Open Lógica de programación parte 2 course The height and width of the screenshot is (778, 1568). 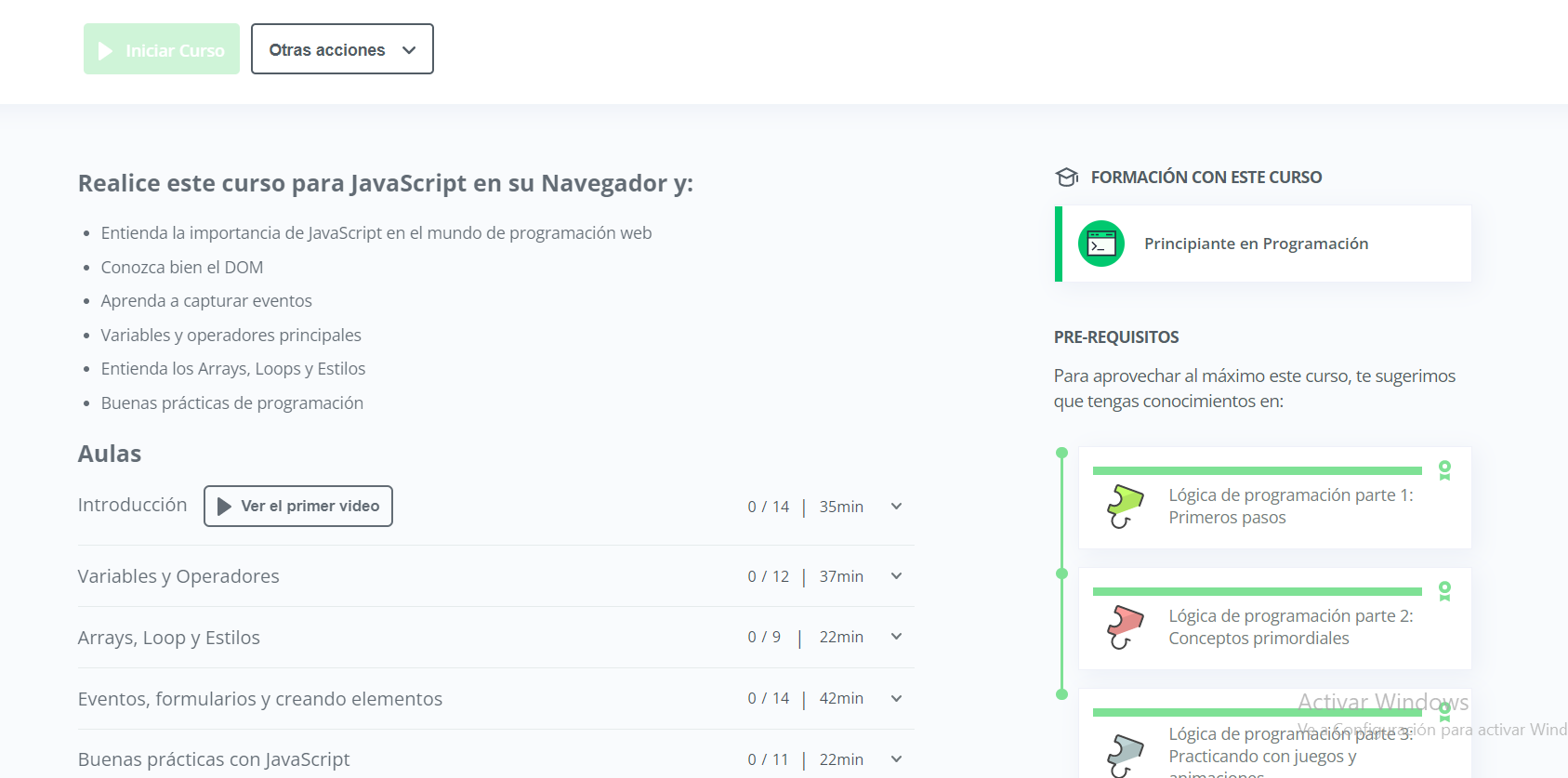pos(1275,618)
